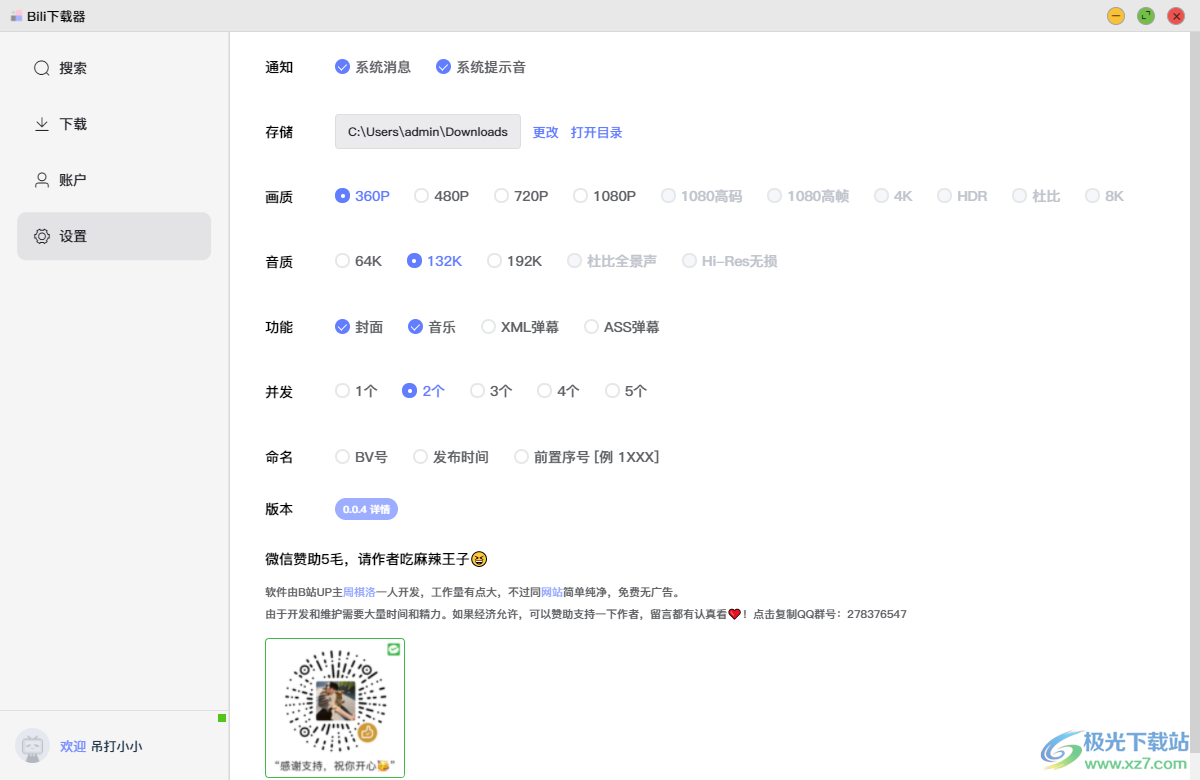
Task: Click the 0.0.4 详情 version badge
Action: click(366, 509)
